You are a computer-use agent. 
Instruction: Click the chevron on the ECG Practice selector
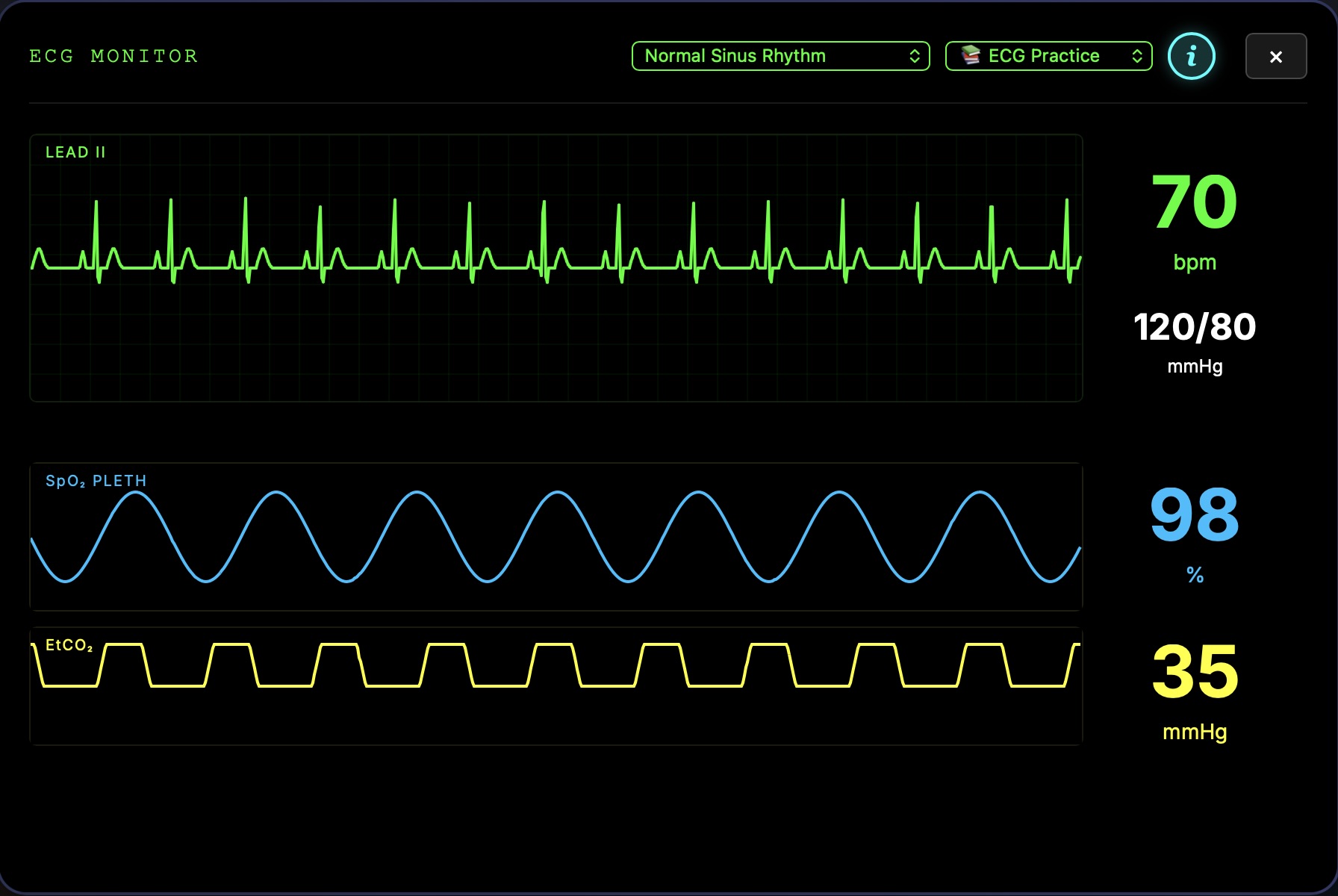[x=1137, y=55]
